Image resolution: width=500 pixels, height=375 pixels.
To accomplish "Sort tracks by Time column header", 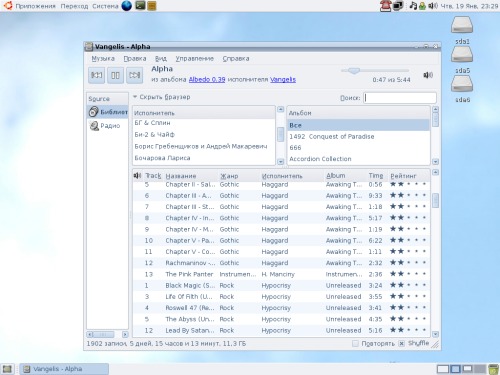I will point(376,176).
